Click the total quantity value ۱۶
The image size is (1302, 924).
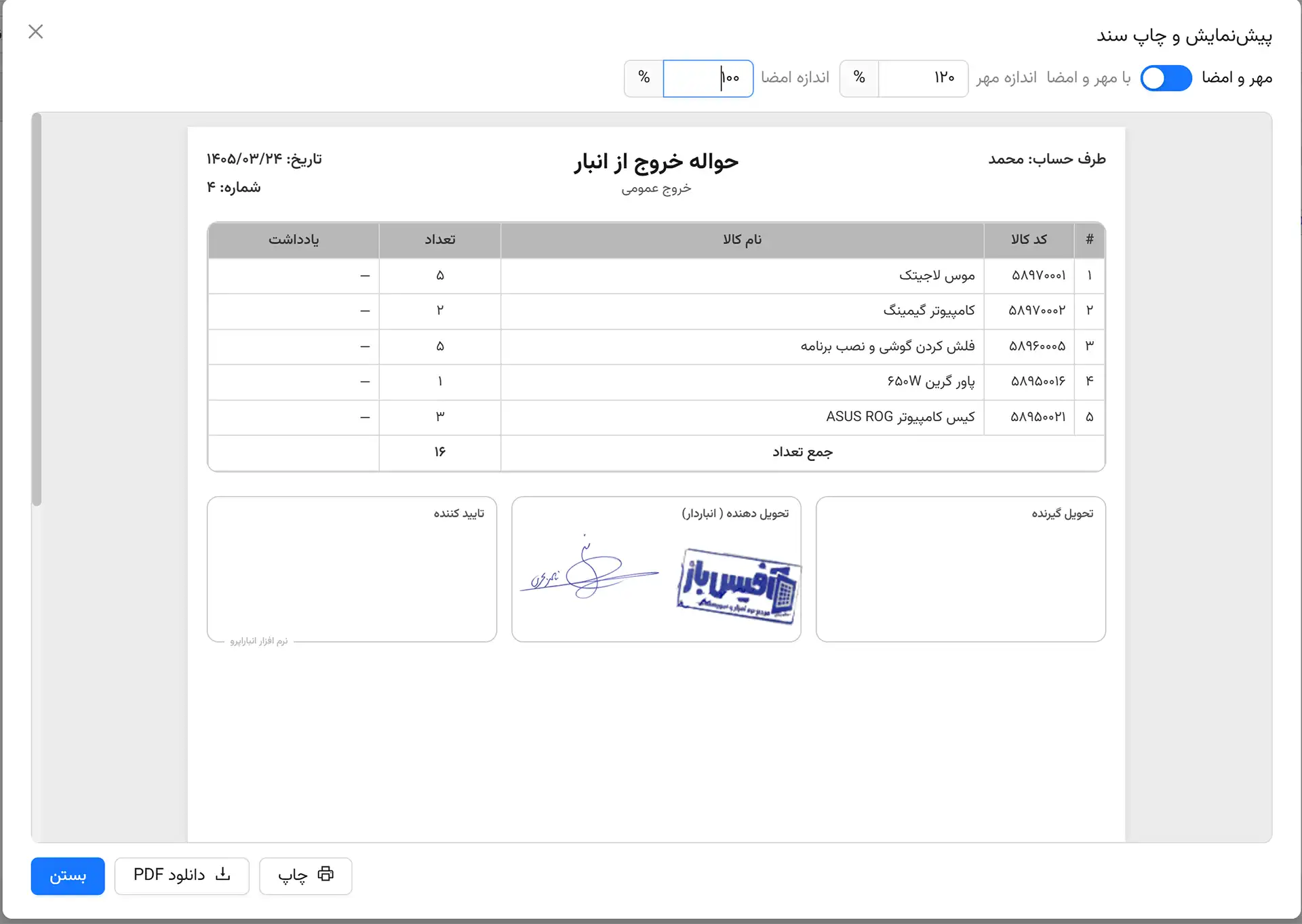440,452
